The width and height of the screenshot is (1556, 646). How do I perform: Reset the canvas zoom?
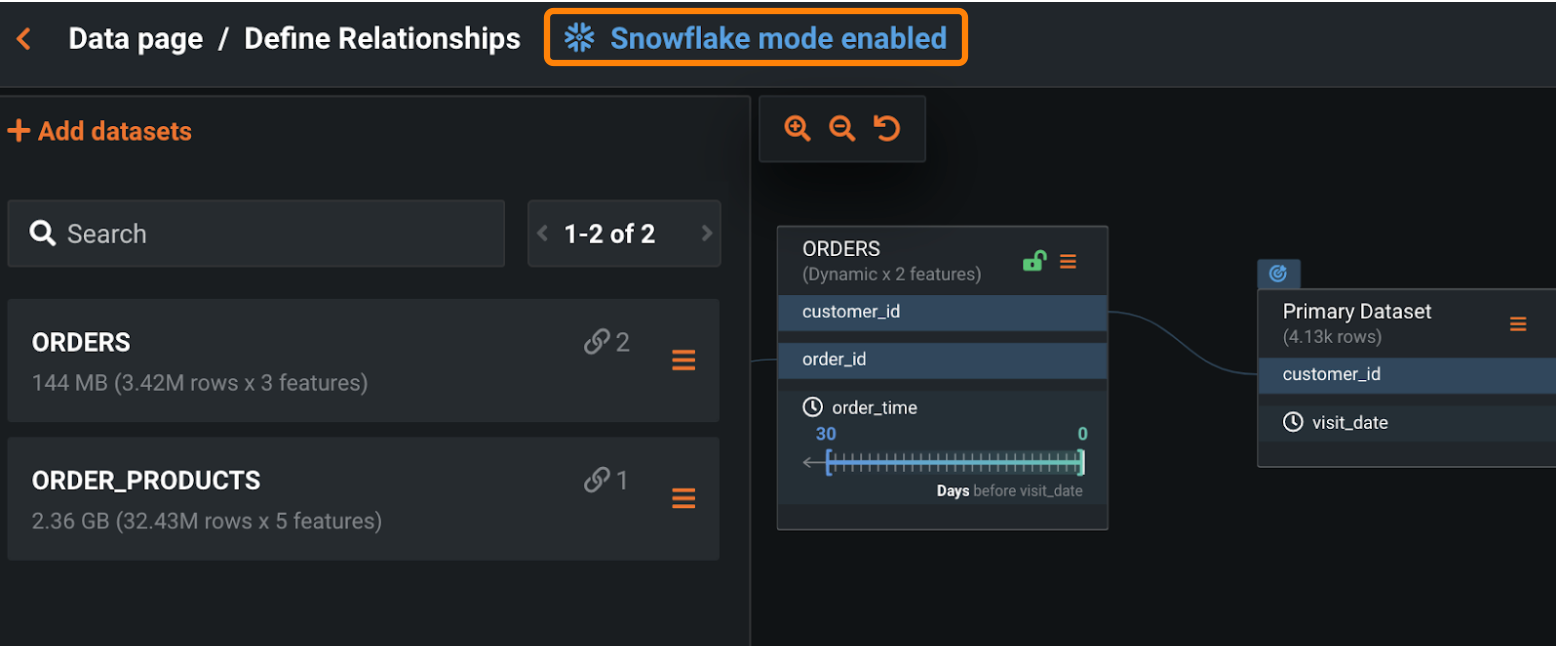[887, 128]
